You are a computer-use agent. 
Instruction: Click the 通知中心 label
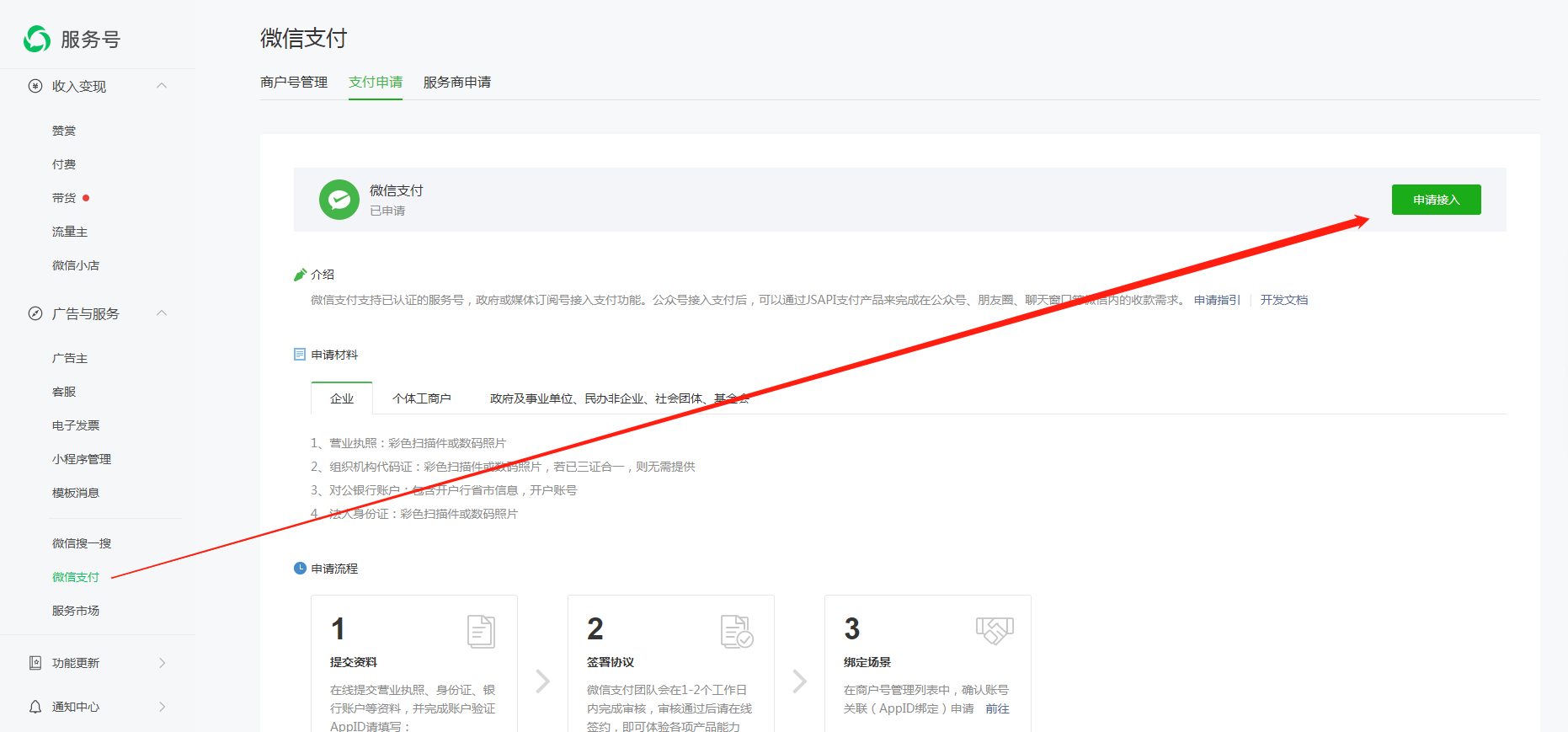(x=76, y=707)
